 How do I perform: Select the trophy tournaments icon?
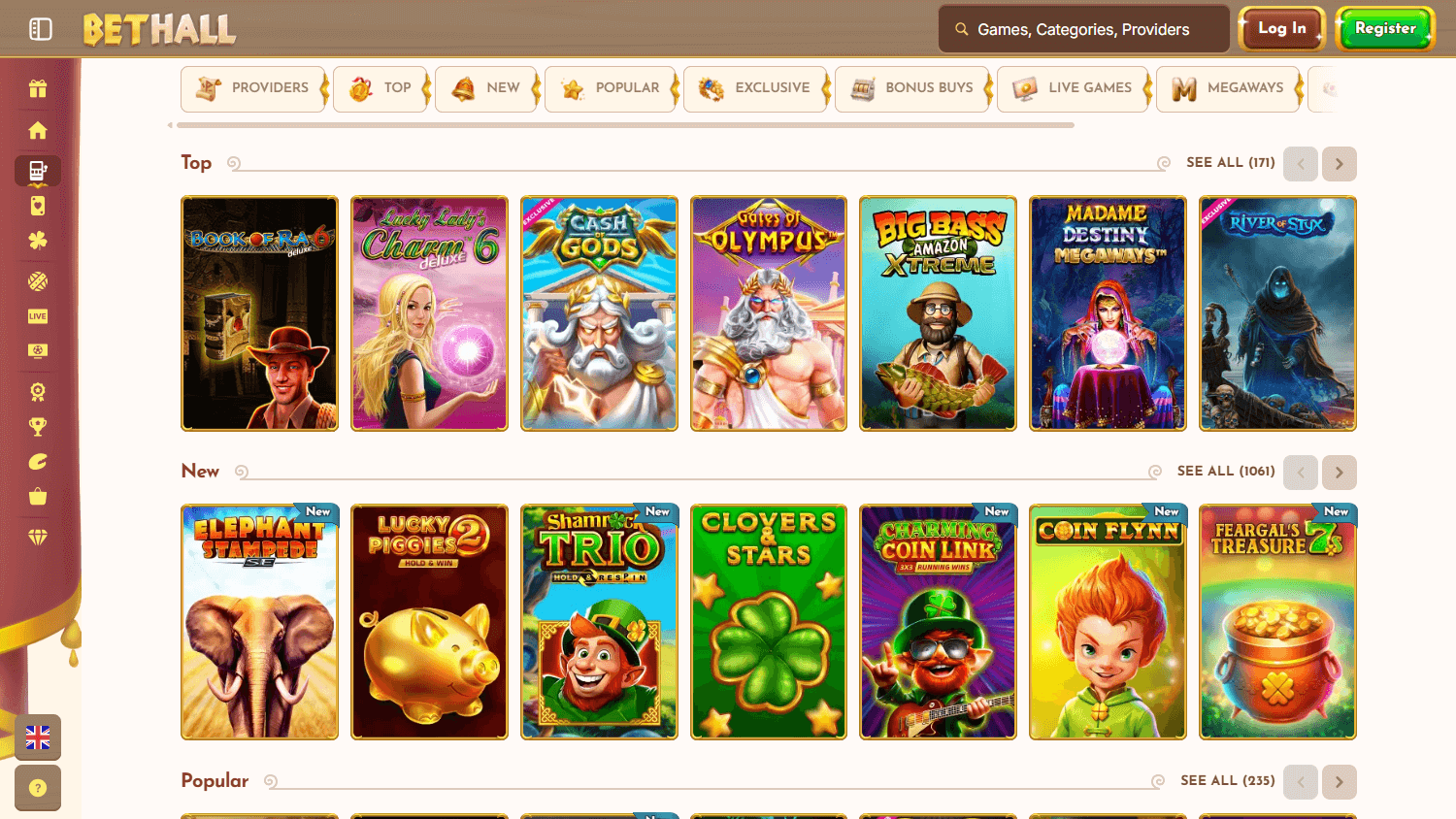[37, 426]
